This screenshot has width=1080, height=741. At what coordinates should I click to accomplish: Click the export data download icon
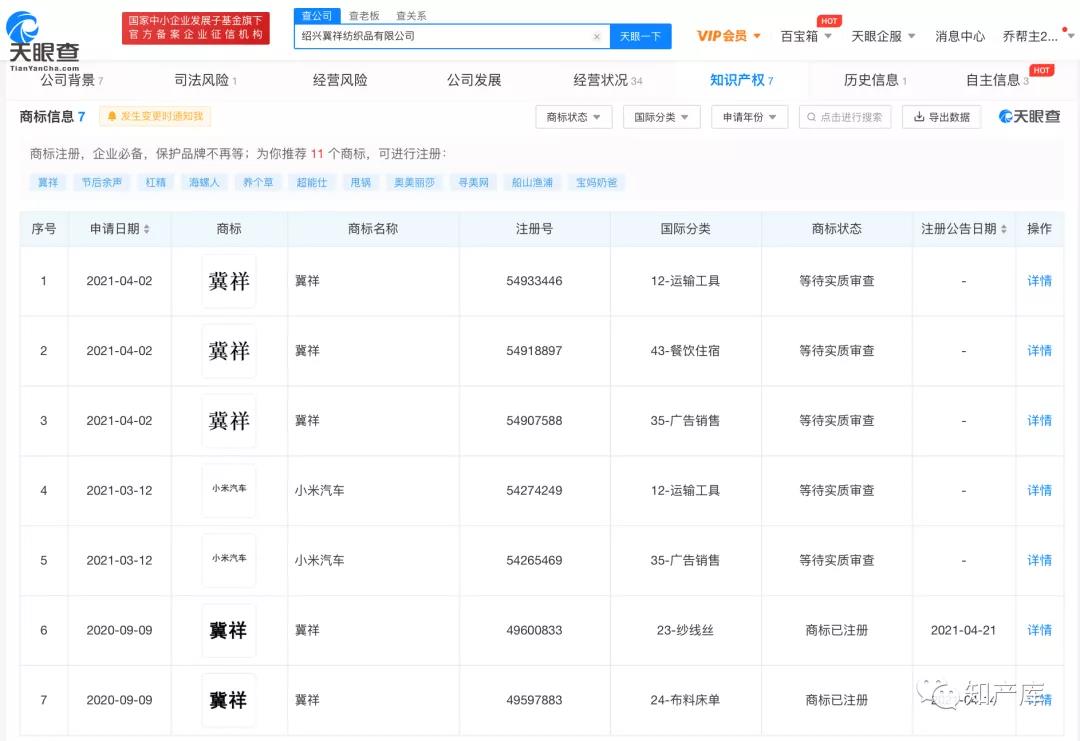tap(917, 117)
